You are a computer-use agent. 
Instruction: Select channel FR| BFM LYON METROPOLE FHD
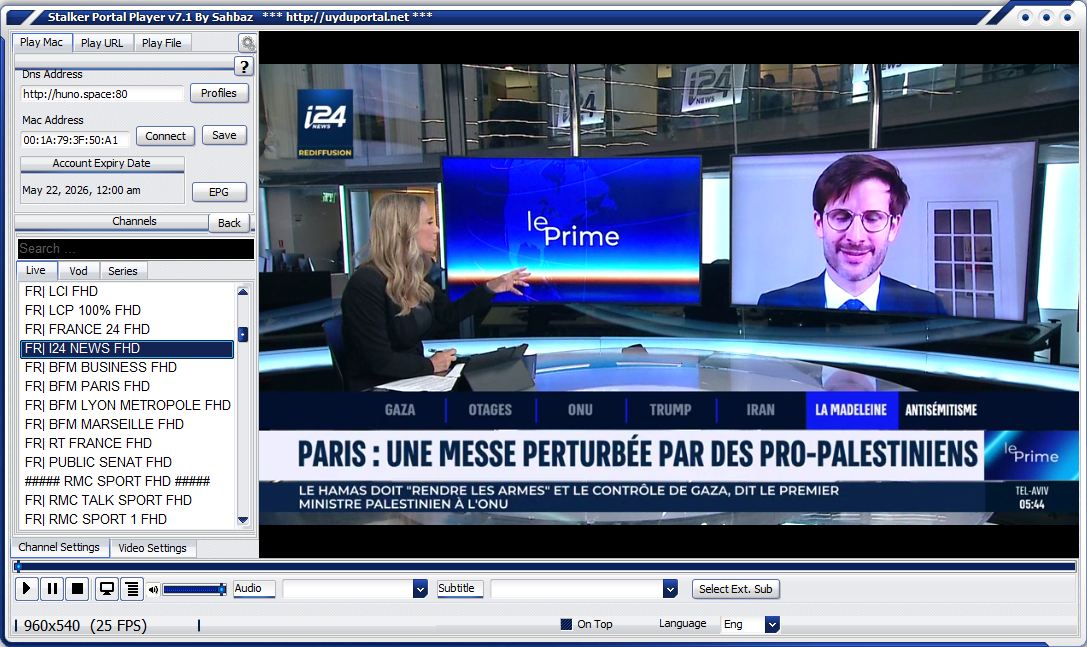[x=127, y=405]
